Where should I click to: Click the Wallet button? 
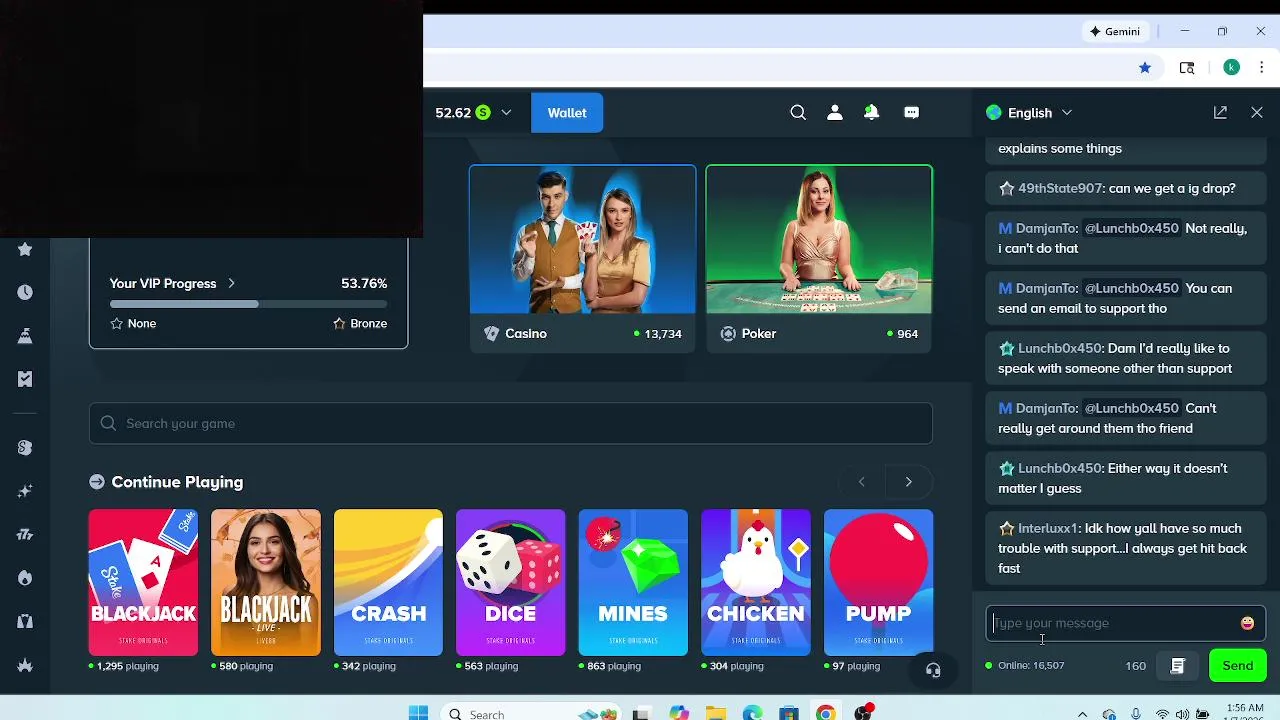click(x=567, y=113)
